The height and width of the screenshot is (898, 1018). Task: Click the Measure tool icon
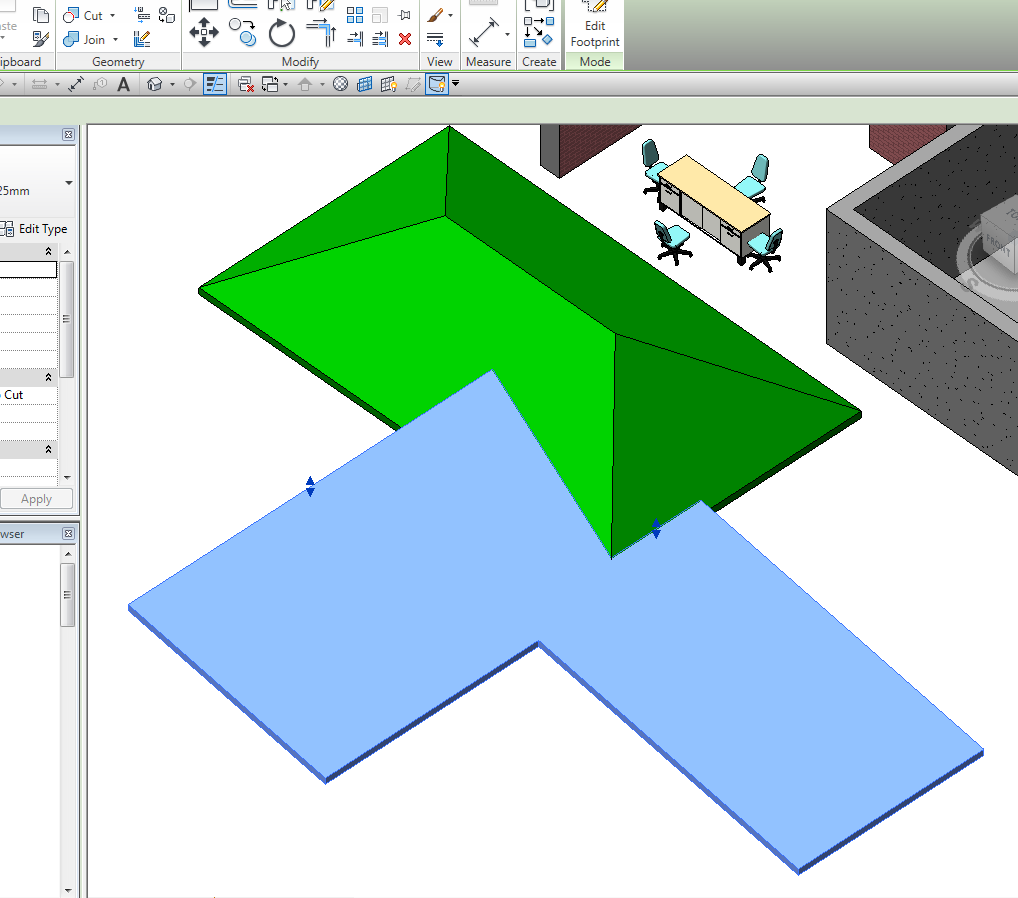pos(484,32)
